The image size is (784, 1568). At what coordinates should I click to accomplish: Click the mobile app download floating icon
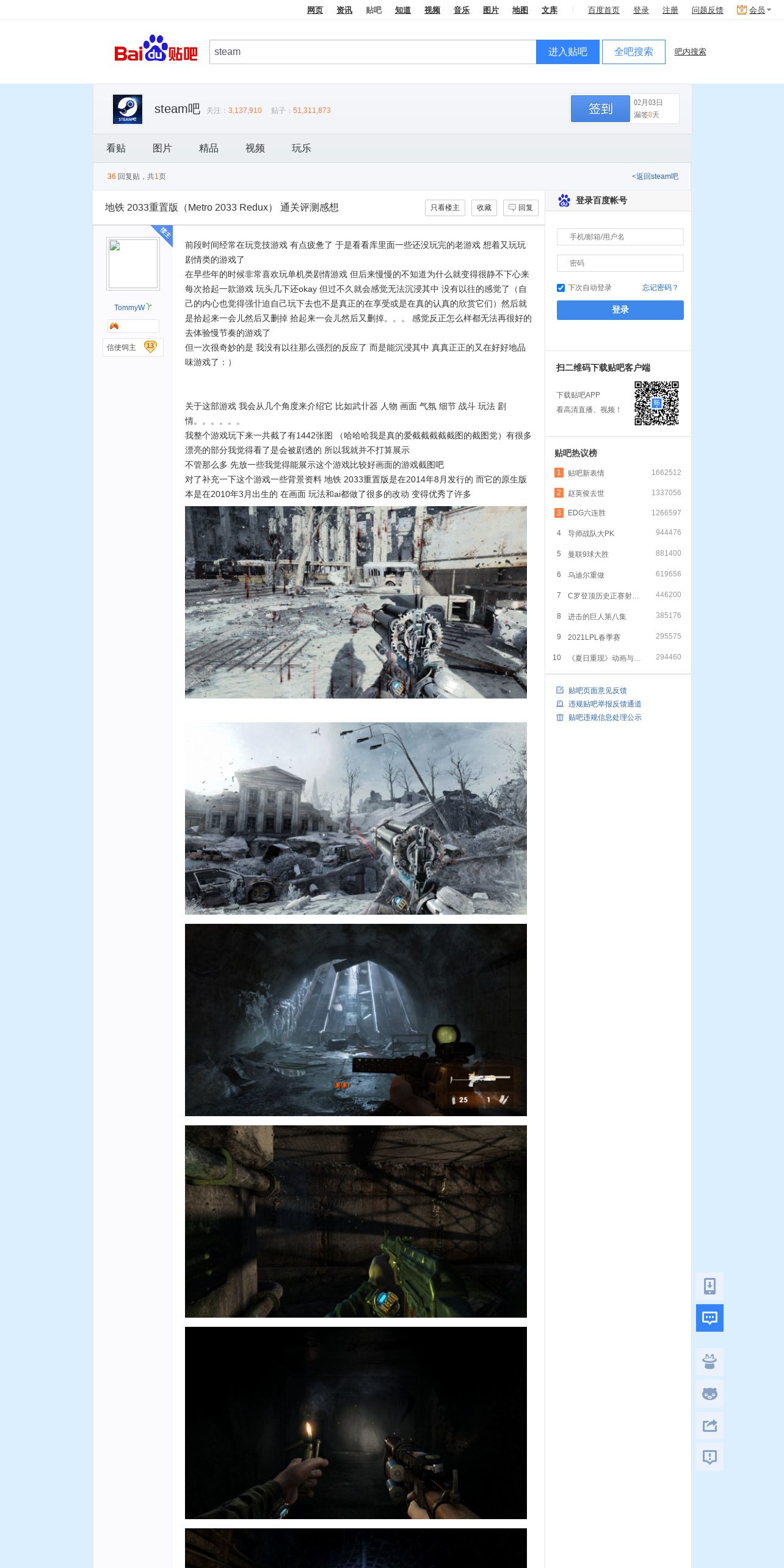(x=710, y=1286)
